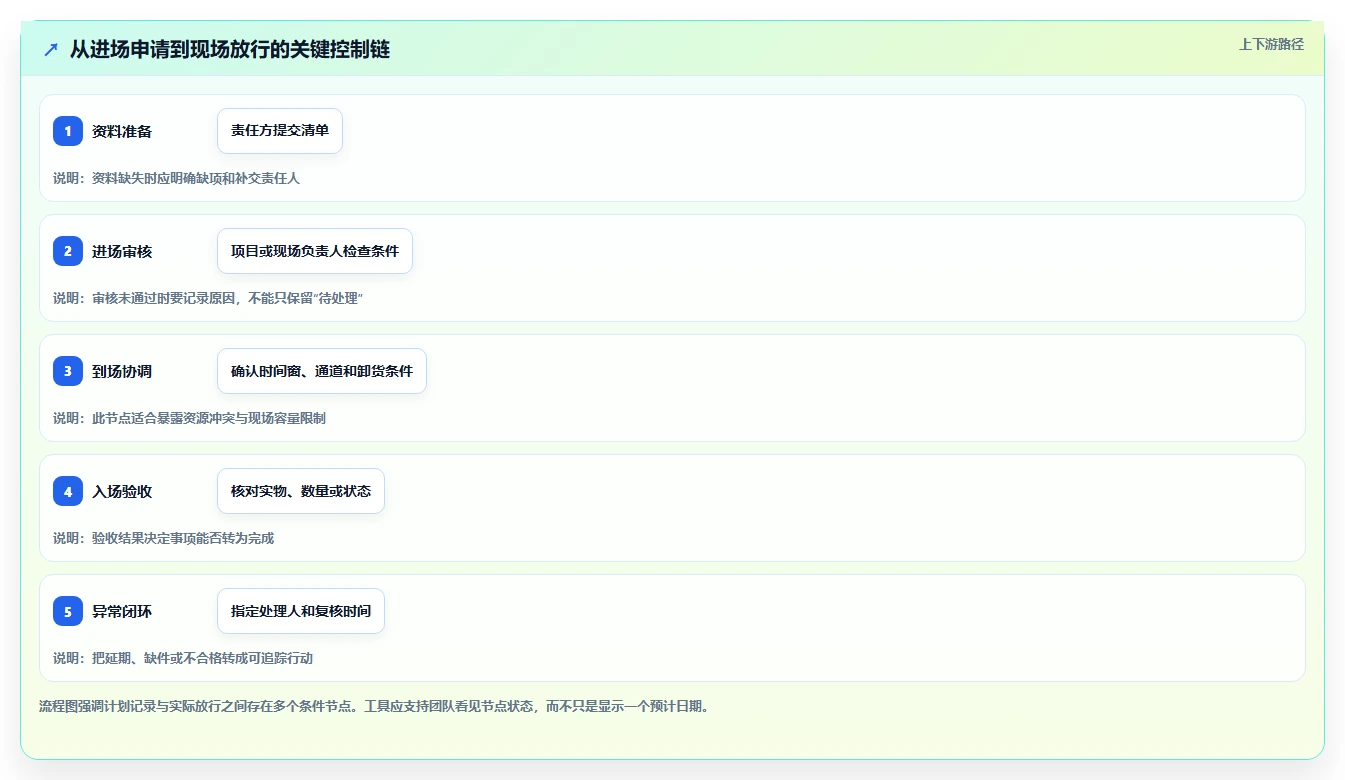Click the title 从进场申请到现场放行的关键控制链

(x=230, y=49)
